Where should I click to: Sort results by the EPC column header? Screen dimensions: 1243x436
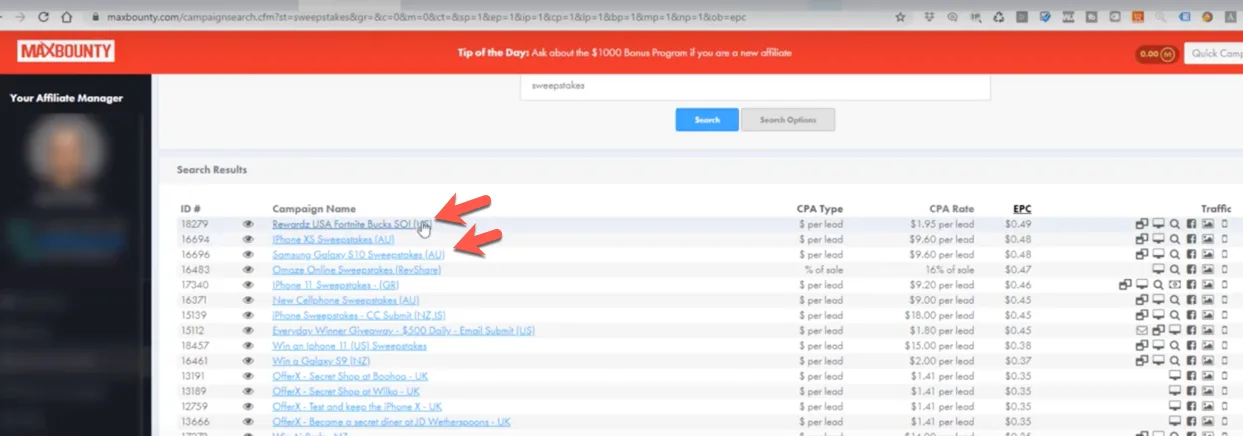[1022, 208]
